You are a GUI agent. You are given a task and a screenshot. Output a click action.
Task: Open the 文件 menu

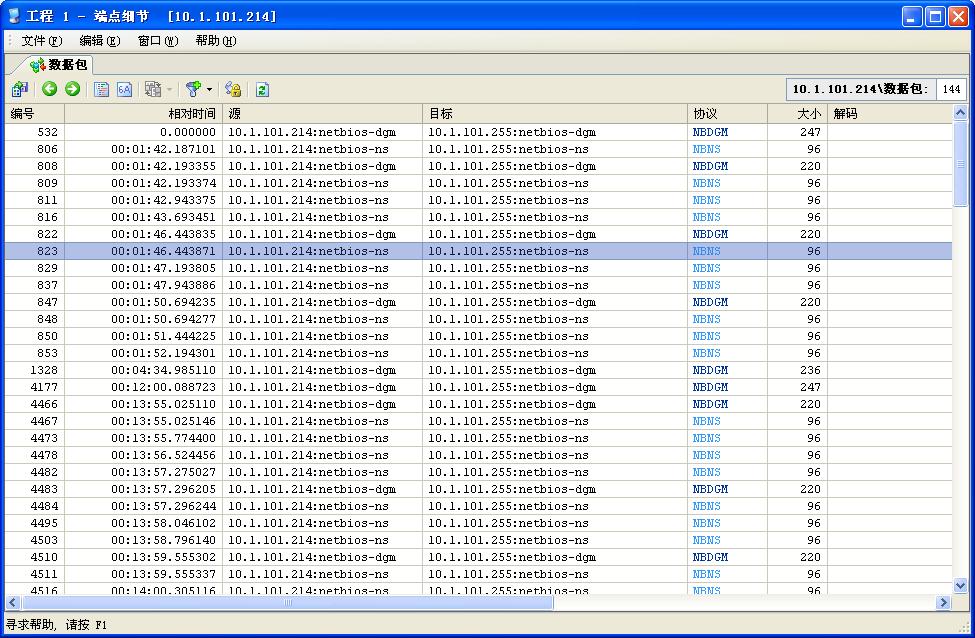[x=41, y=41]
